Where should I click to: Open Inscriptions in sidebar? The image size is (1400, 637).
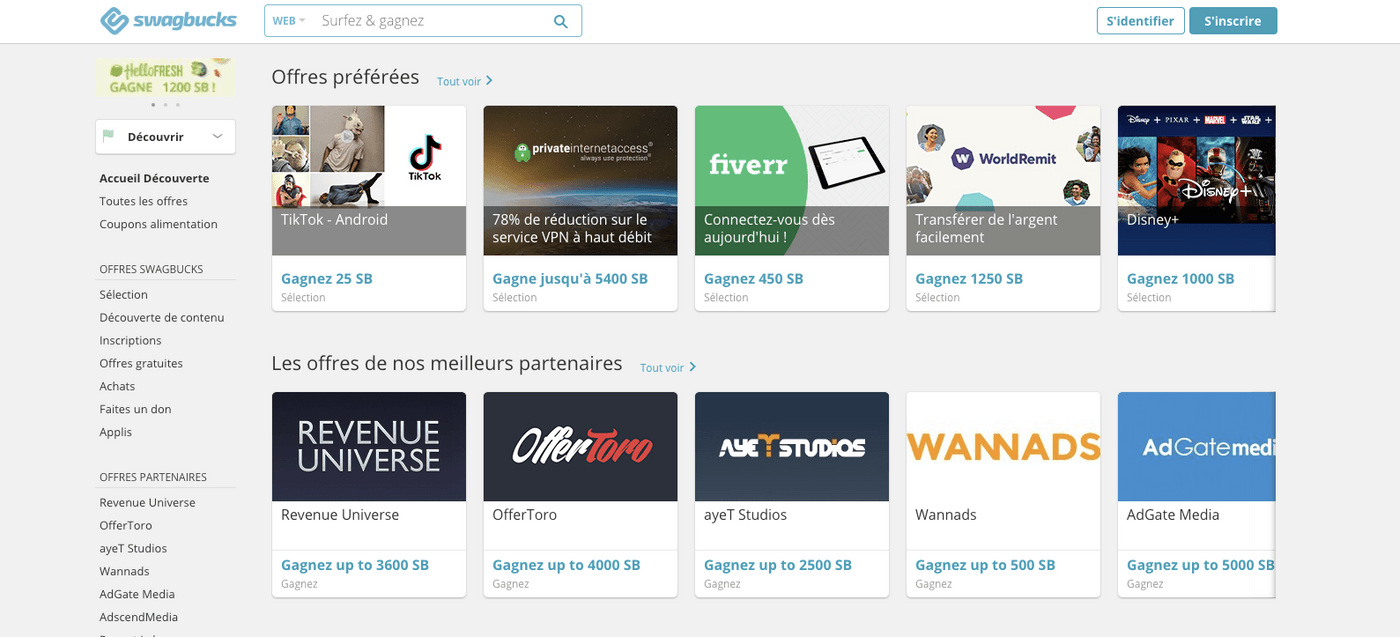pyautogui.click(x=130, y=340)
